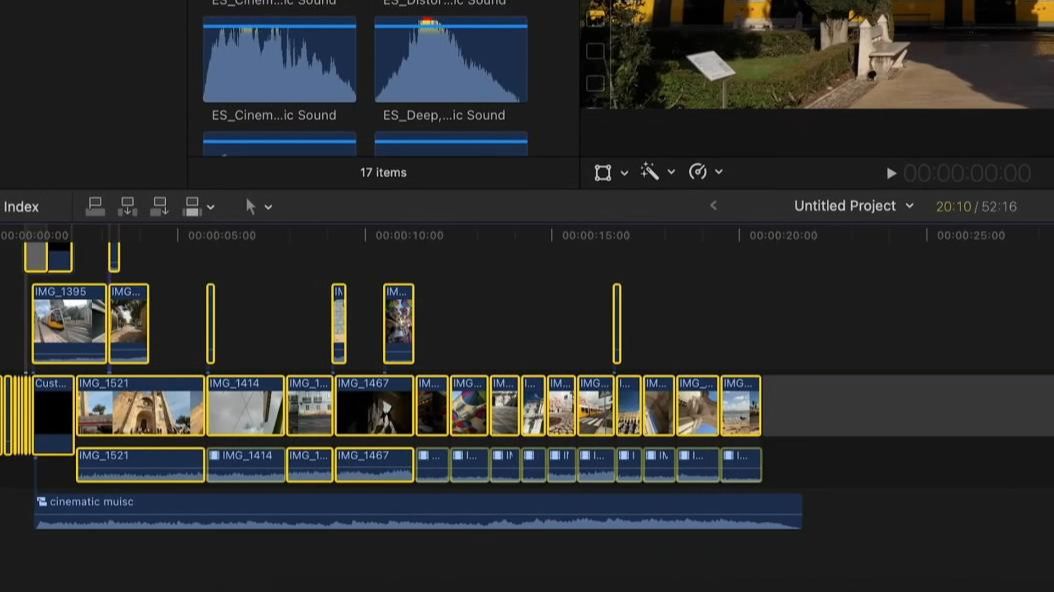This screenshot has height=592, width=1054.
Task: Click the cinematic muisc compound clip icon
Action: coord(42,502)
